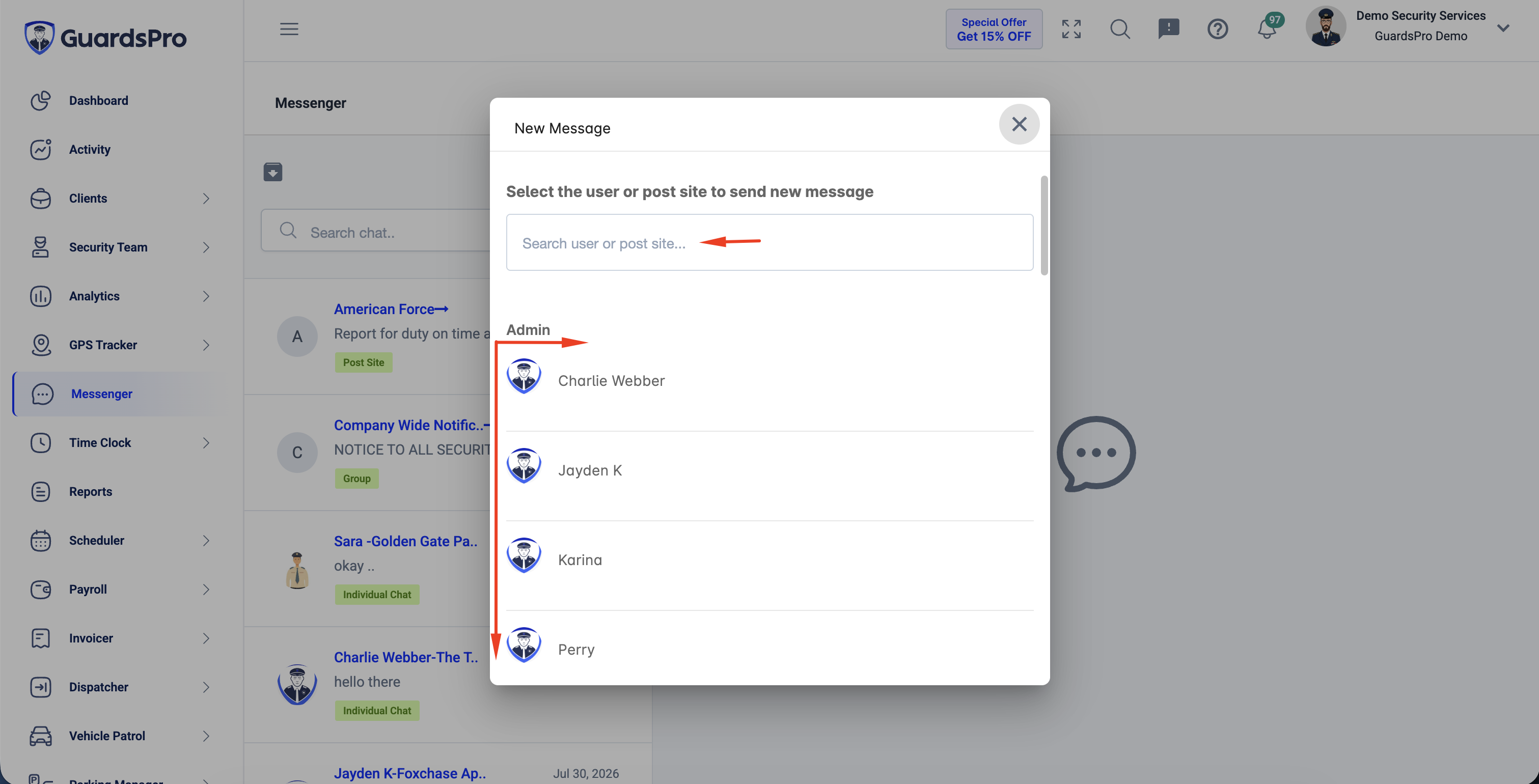Click the Analytics bar chart icon
The width and height of the screenshot is (1539, 784).
click(41, 296)
